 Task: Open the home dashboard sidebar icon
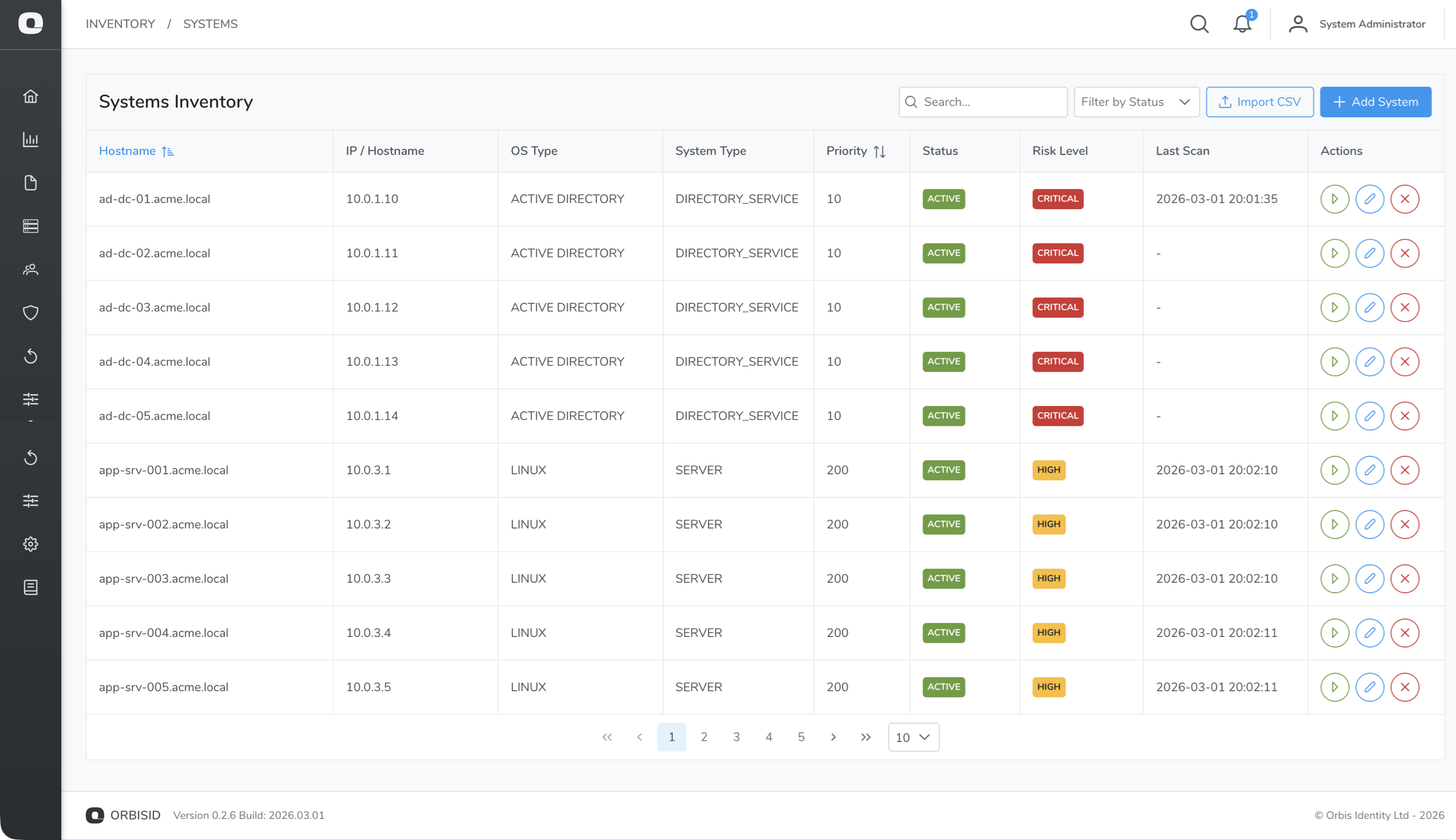click(30, 96)
